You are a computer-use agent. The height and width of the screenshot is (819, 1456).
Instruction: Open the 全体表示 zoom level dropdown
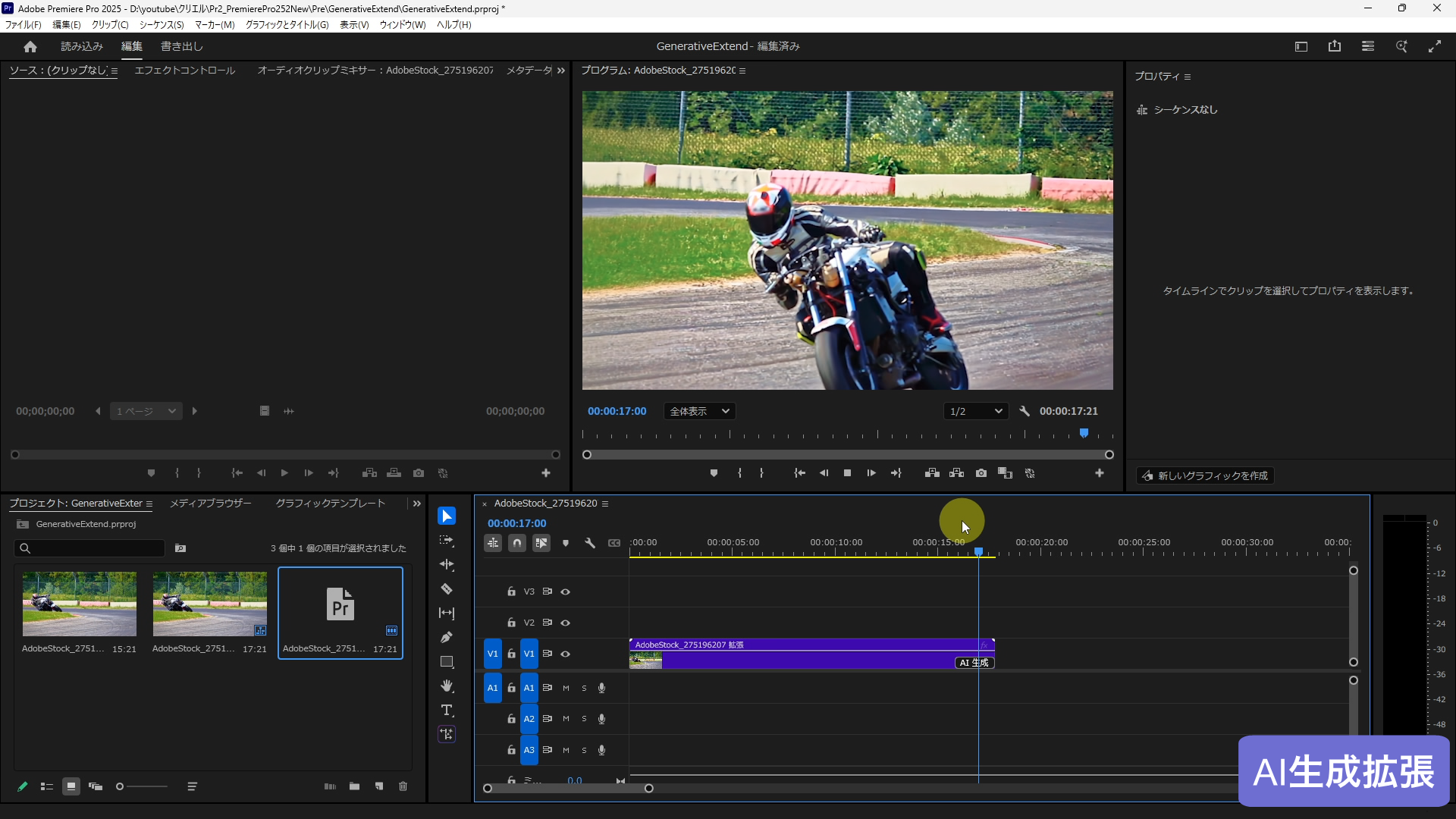[x=699, y=411]
